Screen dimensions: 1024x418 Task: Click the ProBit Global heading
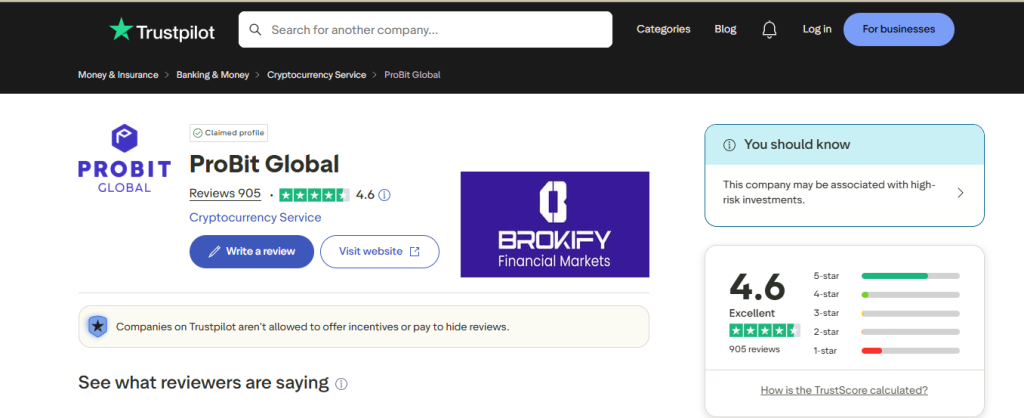coord(264,164)
